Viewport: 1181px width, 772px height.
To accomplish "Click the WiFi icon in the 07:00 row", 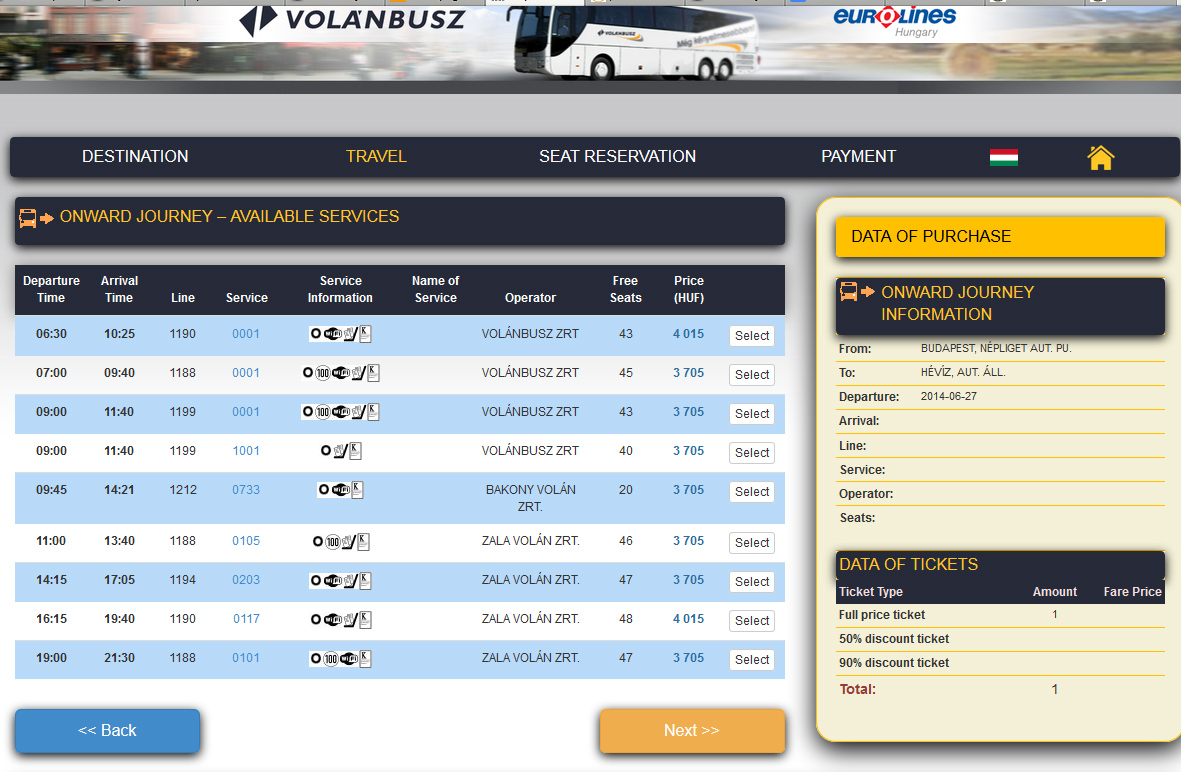I will click(x=341, y=373).
